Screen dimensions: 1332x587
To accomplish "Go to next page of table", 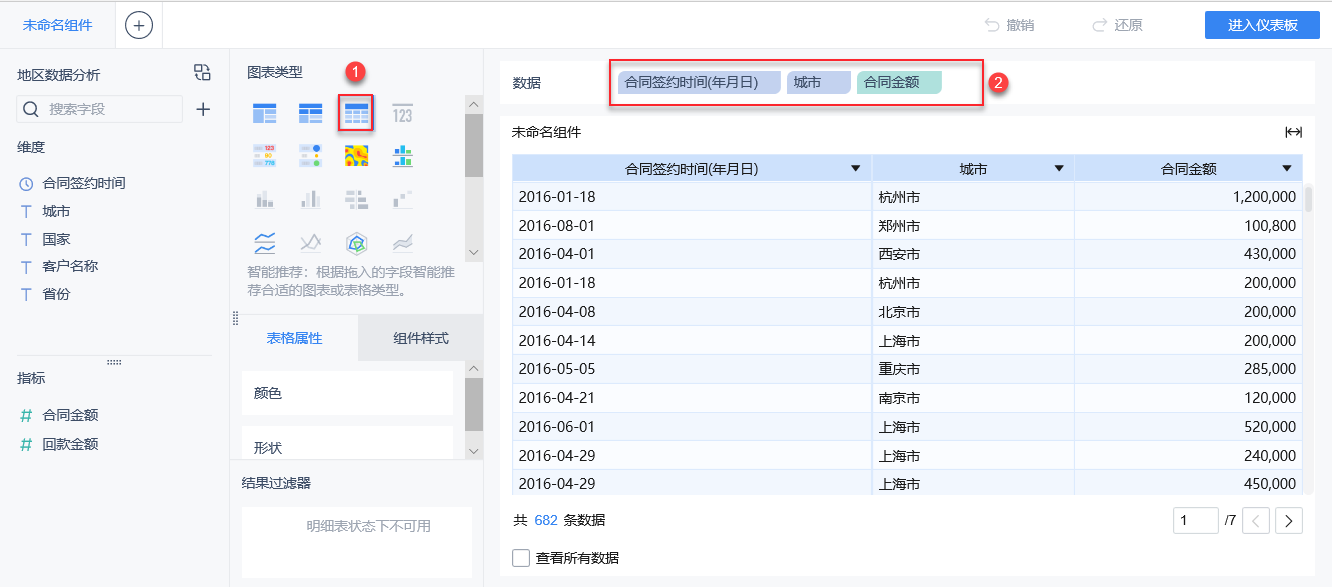I will 1289,520.
